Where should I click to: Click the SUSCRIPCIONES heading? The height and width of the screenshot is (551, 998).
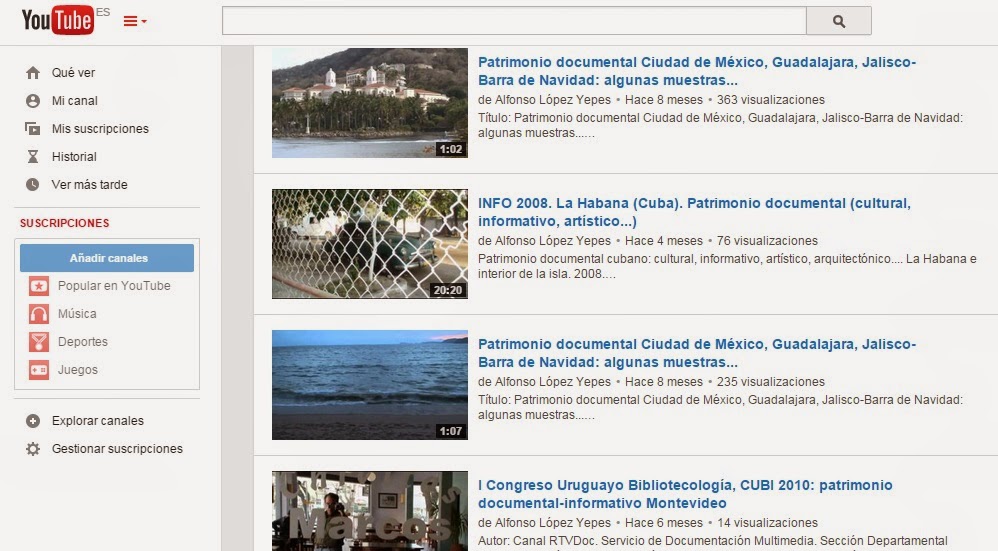tap(64, 223)
